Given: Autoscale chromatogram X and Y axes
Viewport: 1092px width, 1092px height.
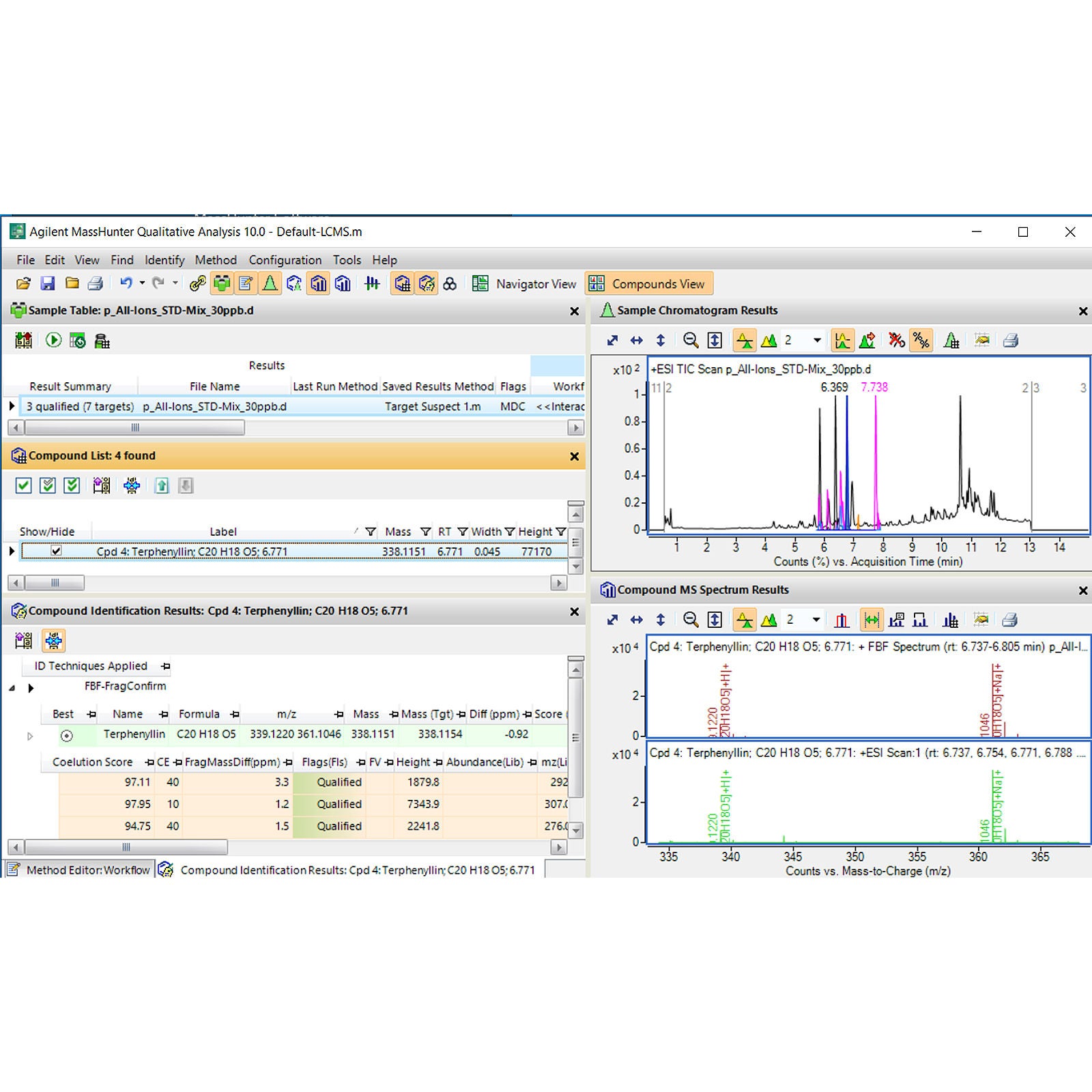Looking at the screenshot, I should 612,340.
